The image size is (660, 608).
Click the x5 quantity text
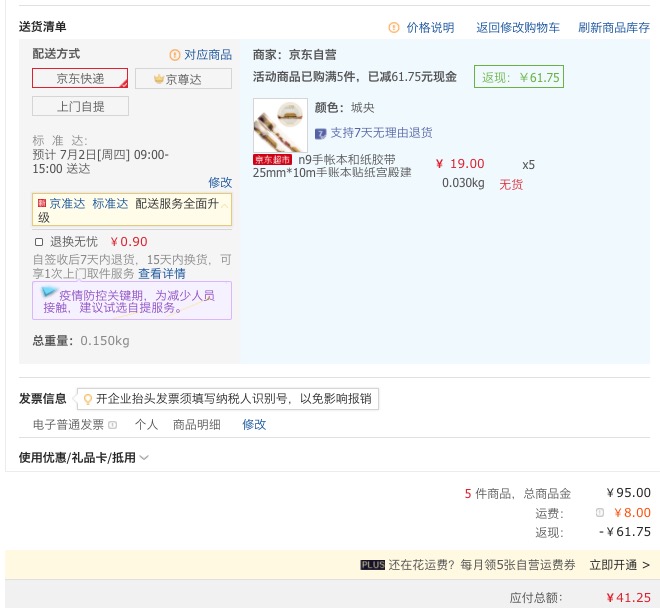tap(528, 165)
